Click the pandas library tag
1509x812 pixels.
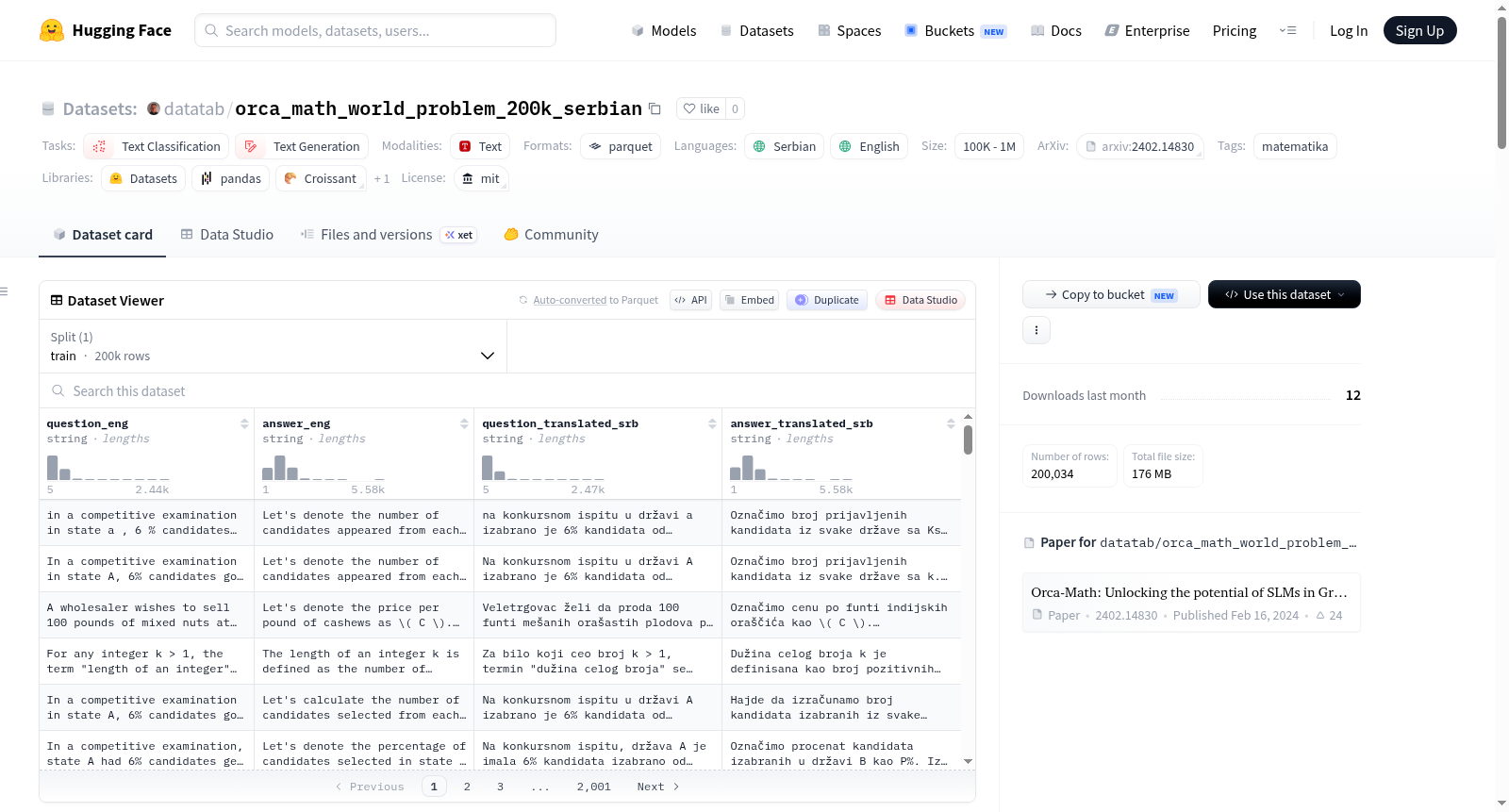tap(231, 178)
